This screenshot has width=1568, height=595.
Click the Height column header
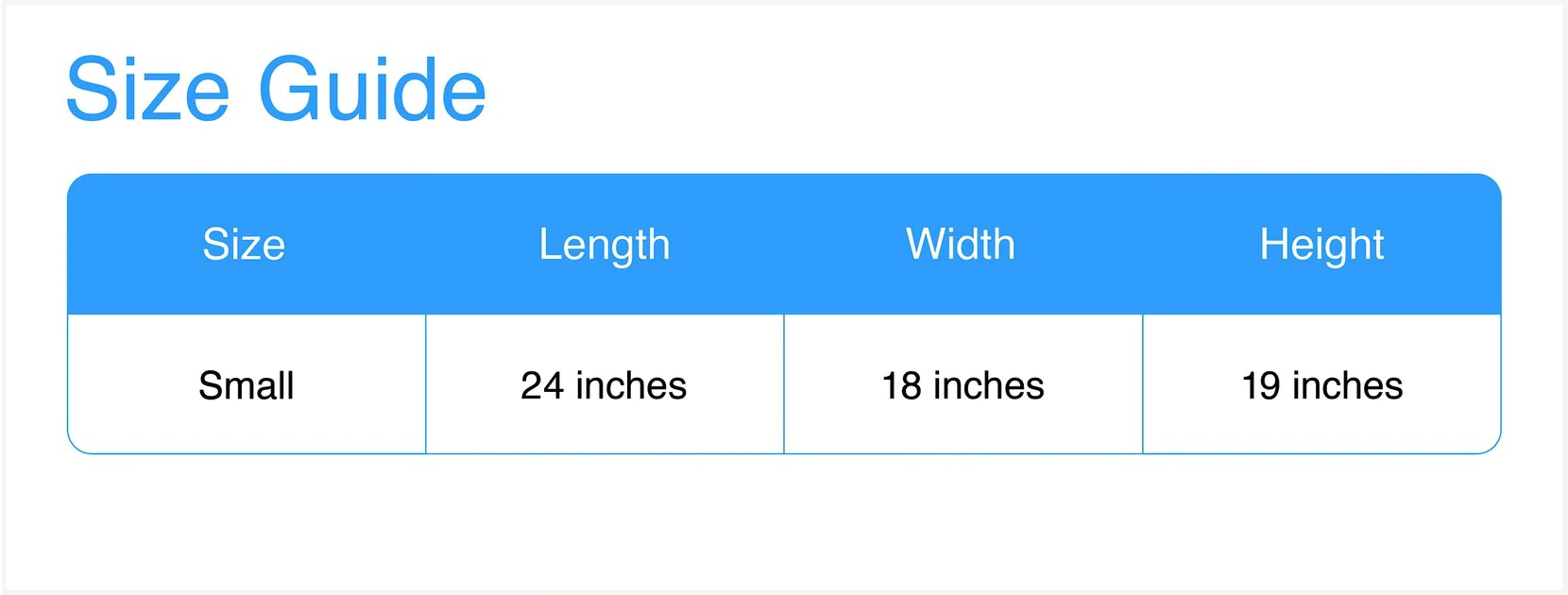(1321, 245)
